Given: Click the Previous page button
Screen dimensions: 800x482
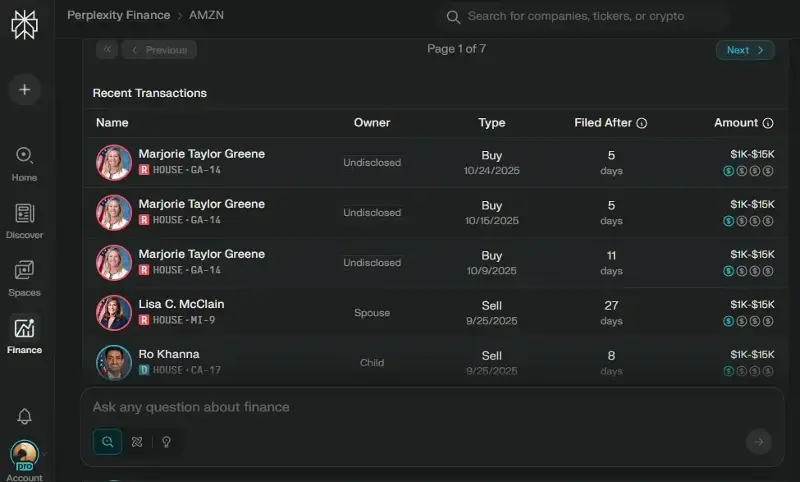Looking at the screenshot, I should point(159,50).
